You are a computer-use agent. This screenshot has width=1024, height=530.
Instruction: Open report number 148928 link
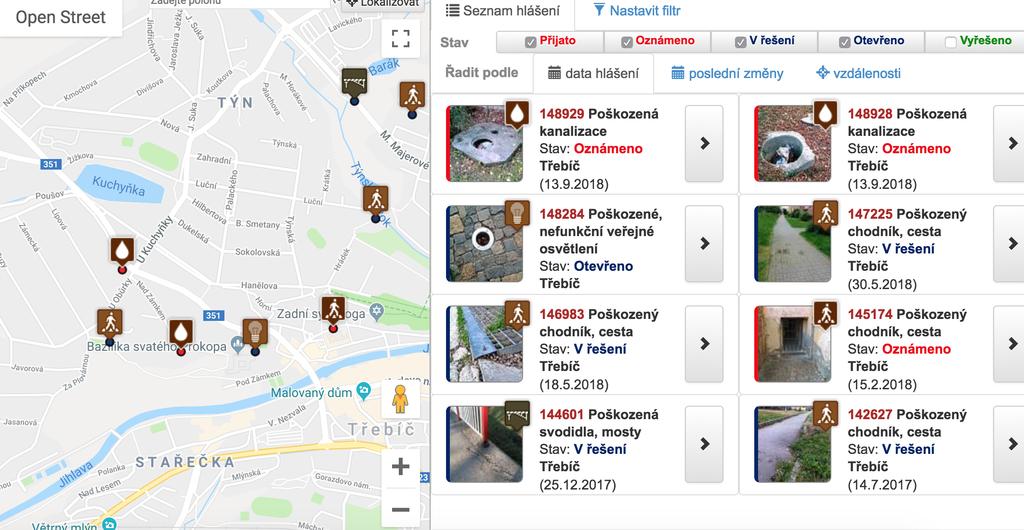[x=870, y=114]
